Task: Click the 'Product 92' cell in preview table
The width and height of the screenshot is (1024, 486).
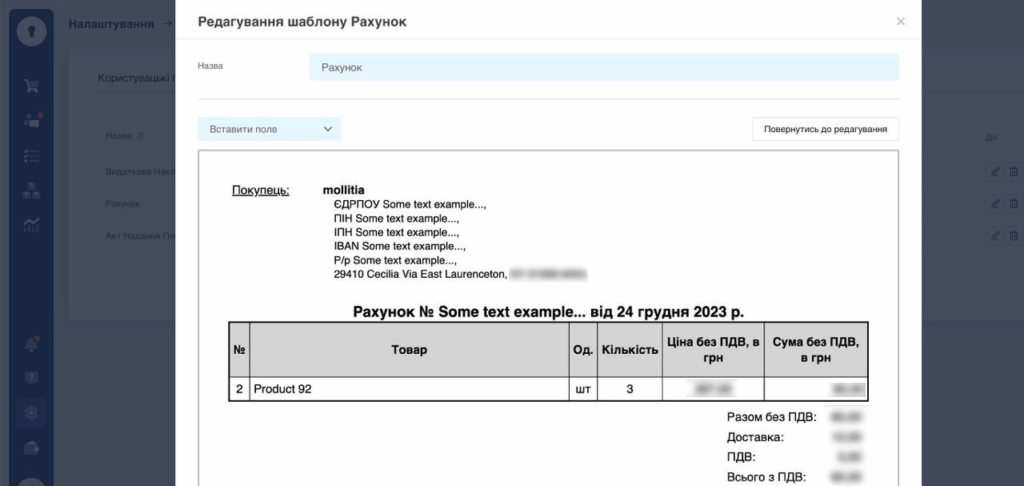Action: 283,389
